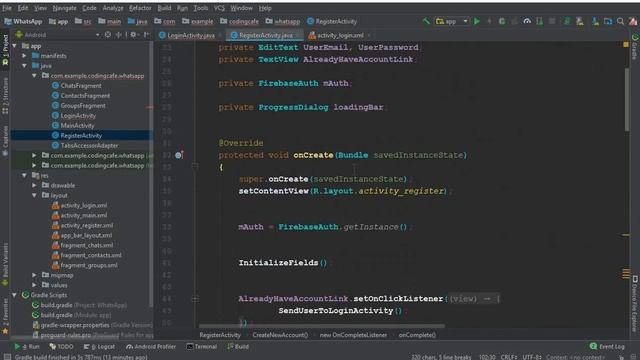Collapse the app module node
Viewport: 640px width, 360px height.
pos(15,46)
